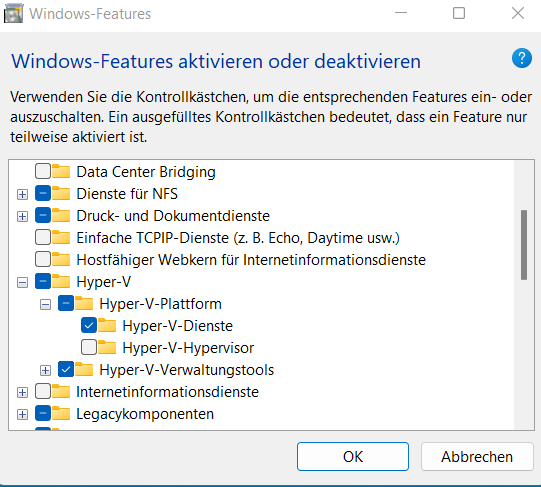Collapse the Hyper-V tree node
The height and width of the screenshot is (487, 541).
coord(22,283)
